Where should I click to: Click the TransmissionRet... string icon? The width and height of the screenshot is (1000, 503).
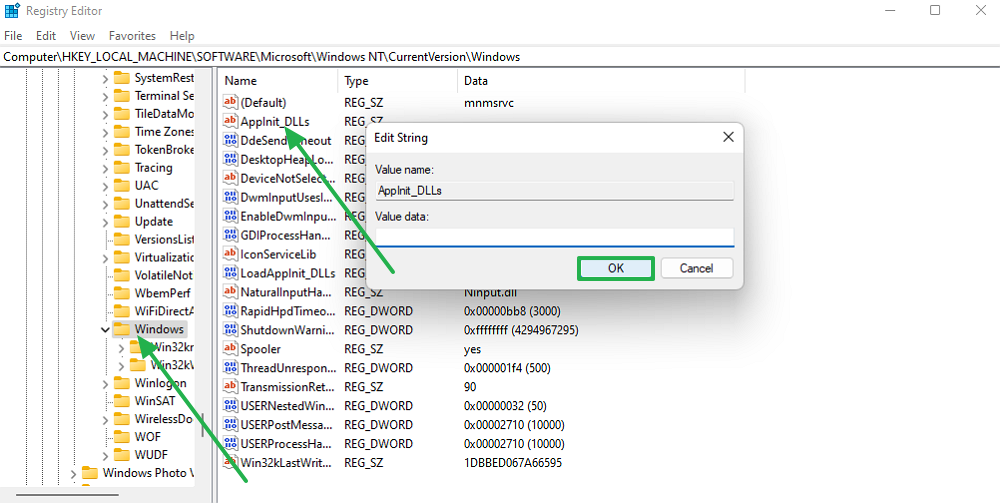230,386
